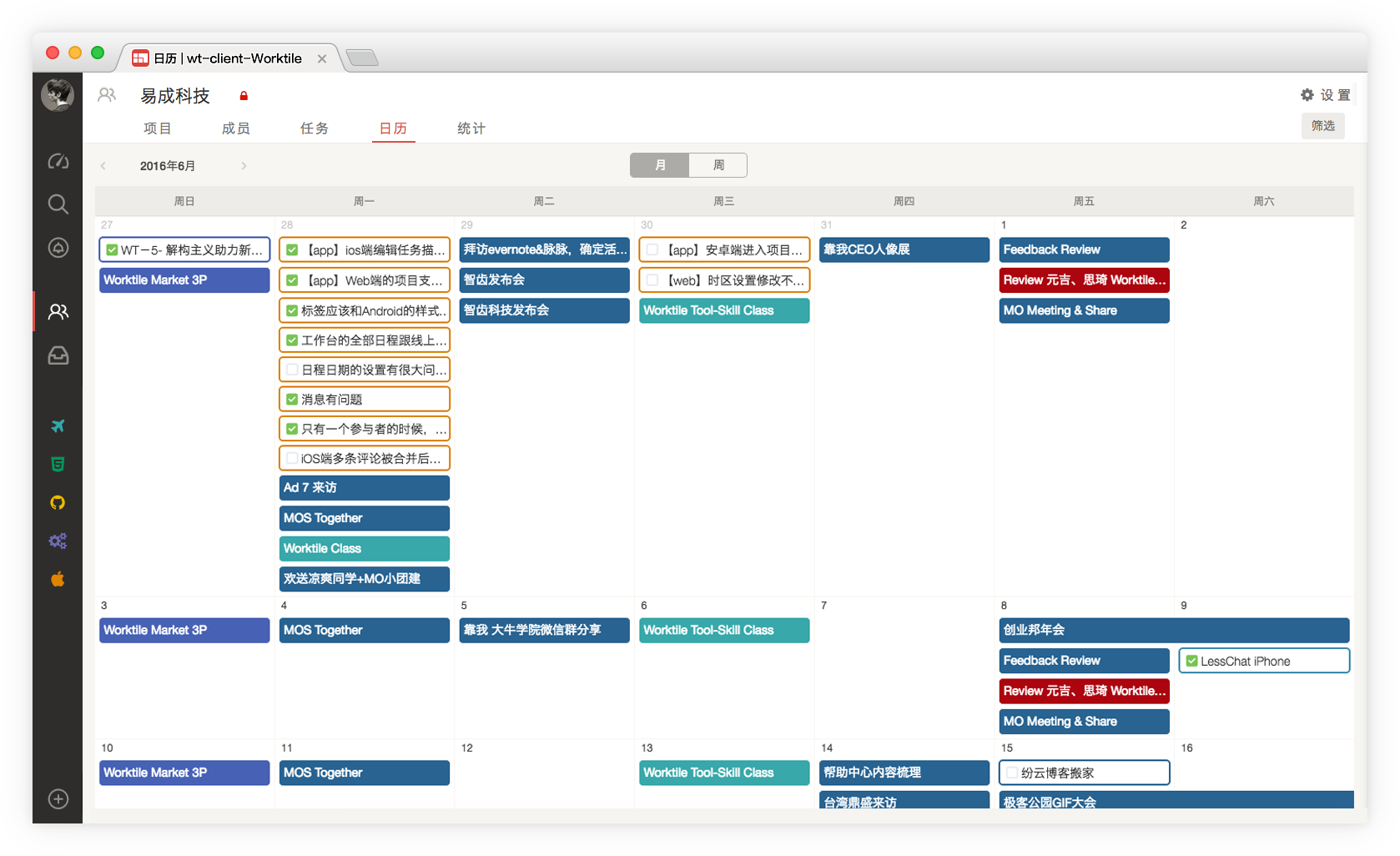This screenshot has width=1400, height=856.
Task: Open 只有一个参与者的时候 task
Action: point(365,429)
